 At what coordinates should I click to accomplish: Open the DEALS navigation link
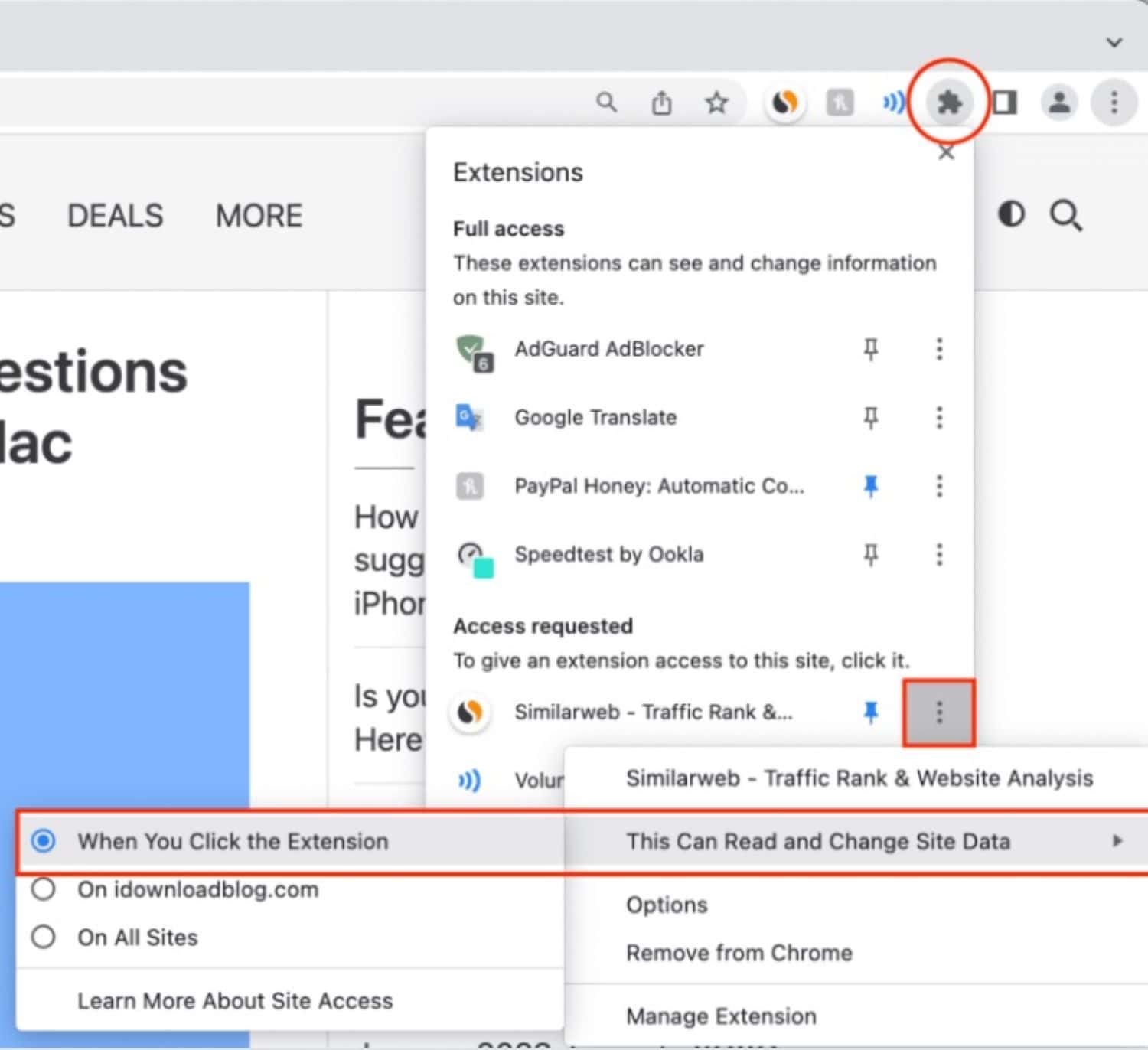116,215
